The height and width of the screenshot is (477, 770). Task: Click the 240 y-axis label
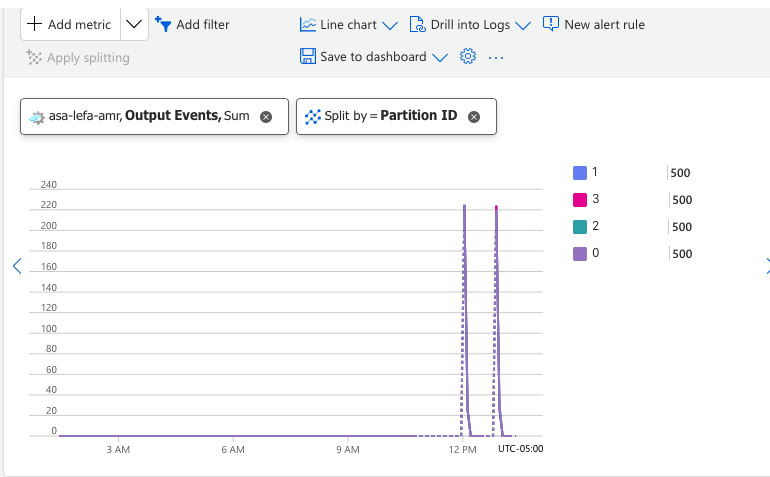49,185
